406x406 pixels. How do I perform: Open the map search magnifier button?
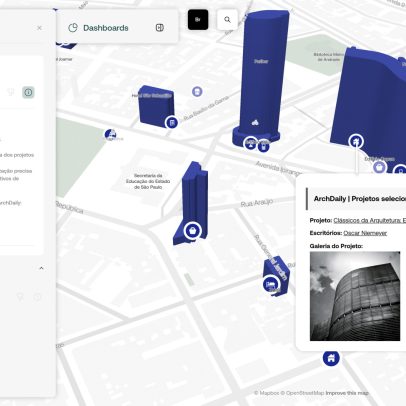(227, 20)
